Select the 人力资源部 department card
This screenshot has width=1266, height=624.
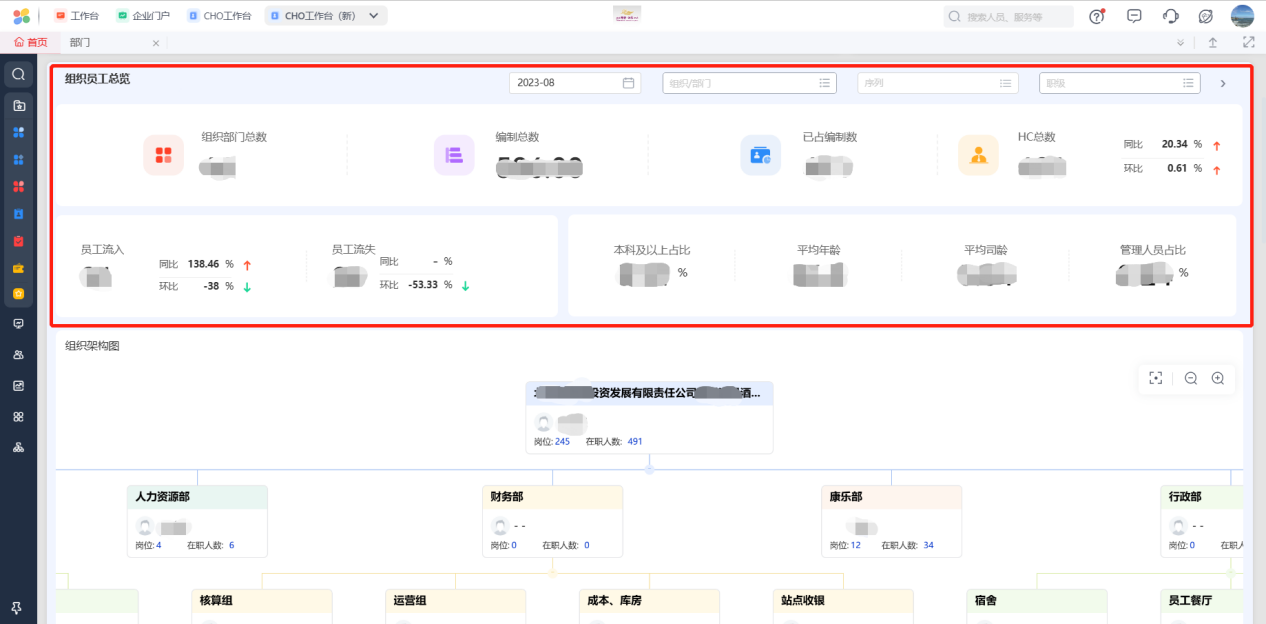(x=197, y=521)
